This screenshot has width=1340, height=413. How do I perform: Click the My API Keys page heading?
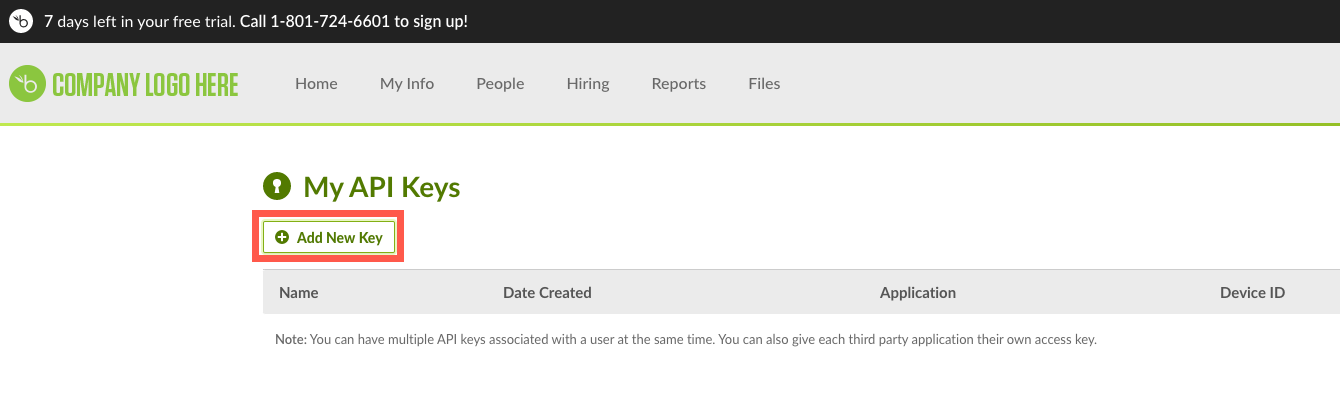coord(382,187)
